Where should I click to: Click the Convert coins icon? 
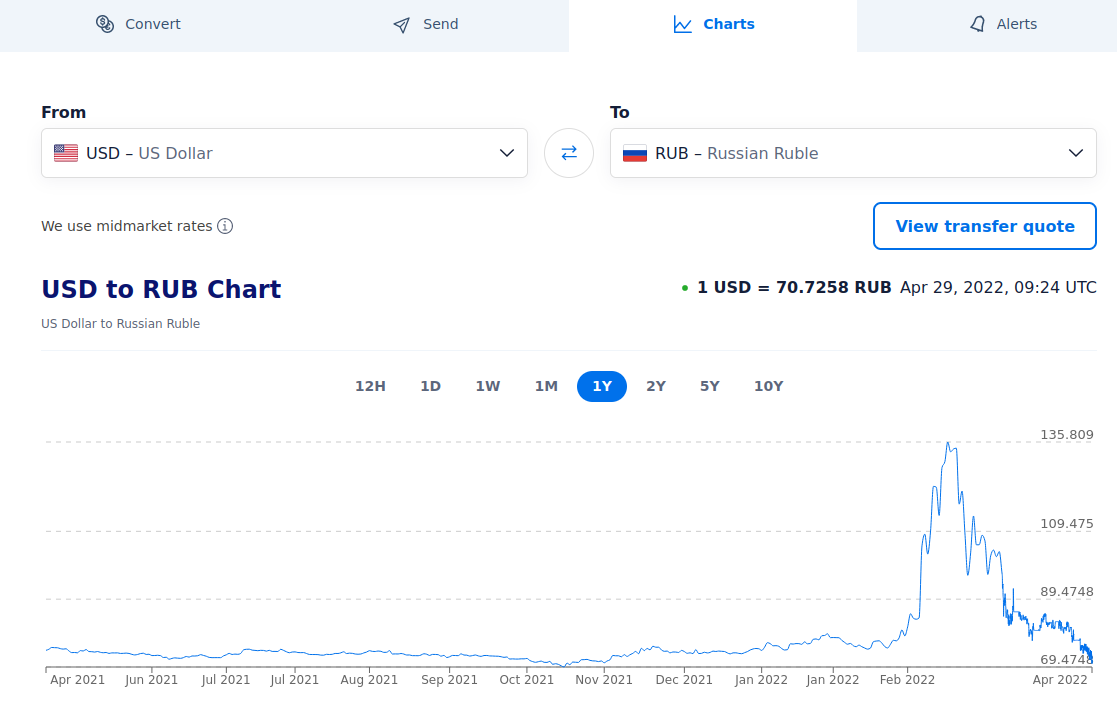[x=105, y=24]
